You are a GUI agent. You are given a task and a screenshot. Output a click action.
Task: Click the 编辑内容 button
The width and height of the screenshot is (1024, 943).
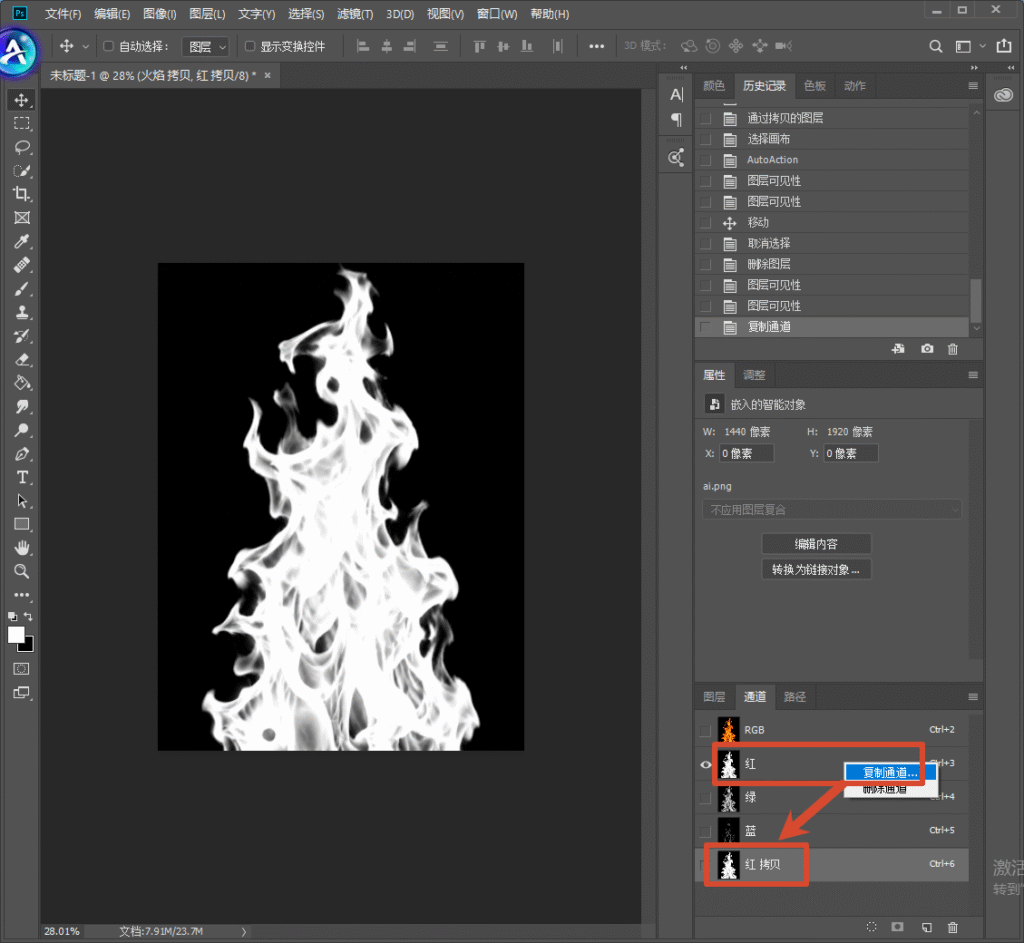(816, 544)
